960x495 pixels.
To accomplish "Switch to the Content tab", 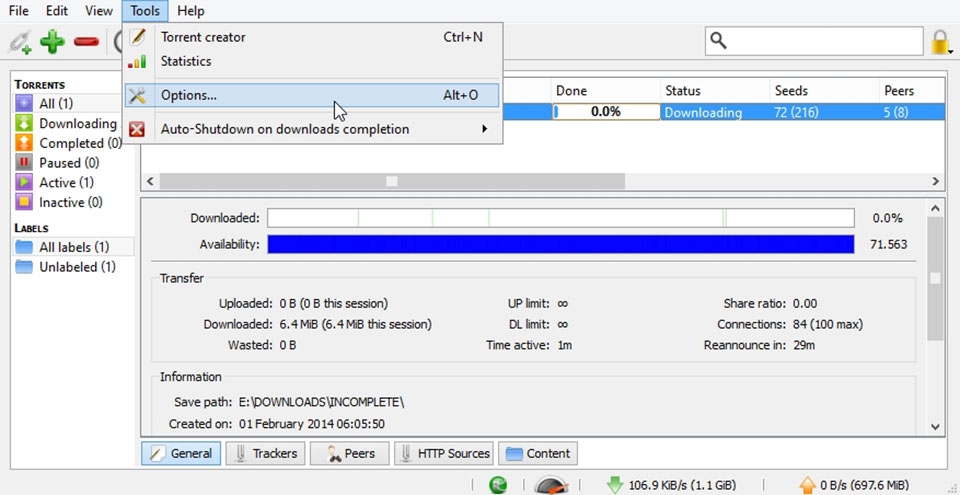I will 538,453.
